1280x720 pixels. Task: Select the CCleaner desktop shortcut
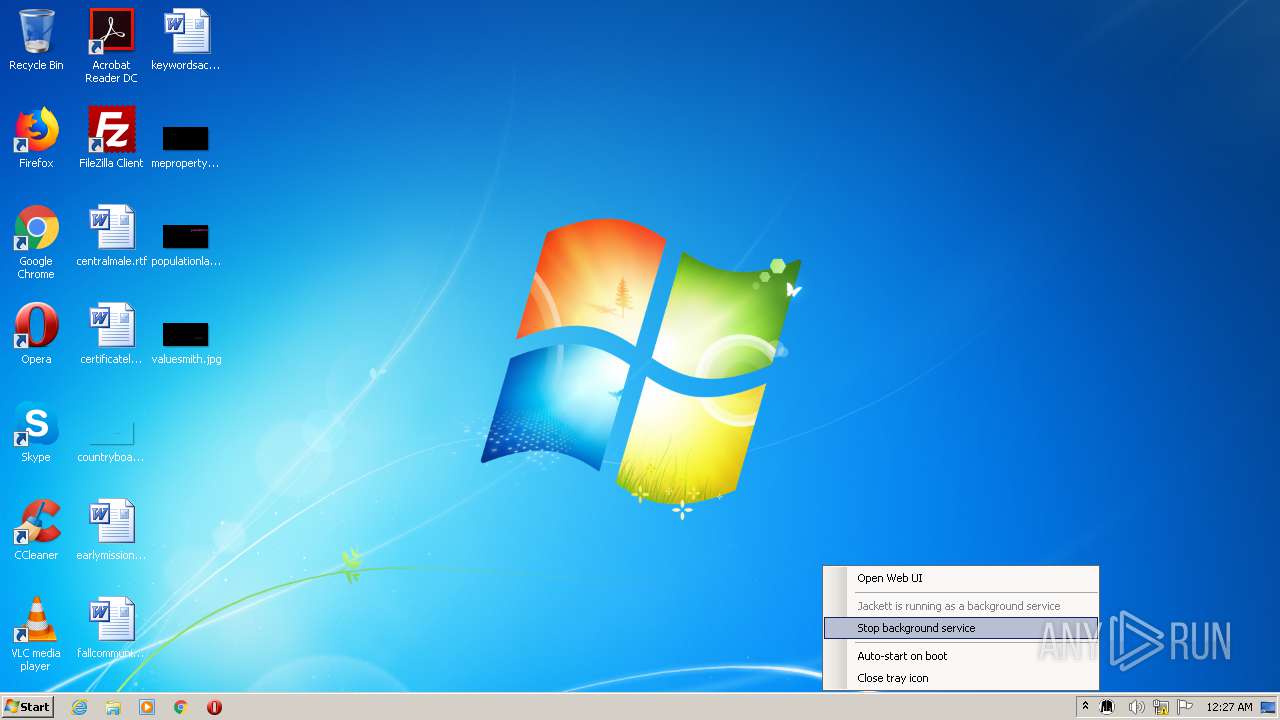(x=36, y=530)
